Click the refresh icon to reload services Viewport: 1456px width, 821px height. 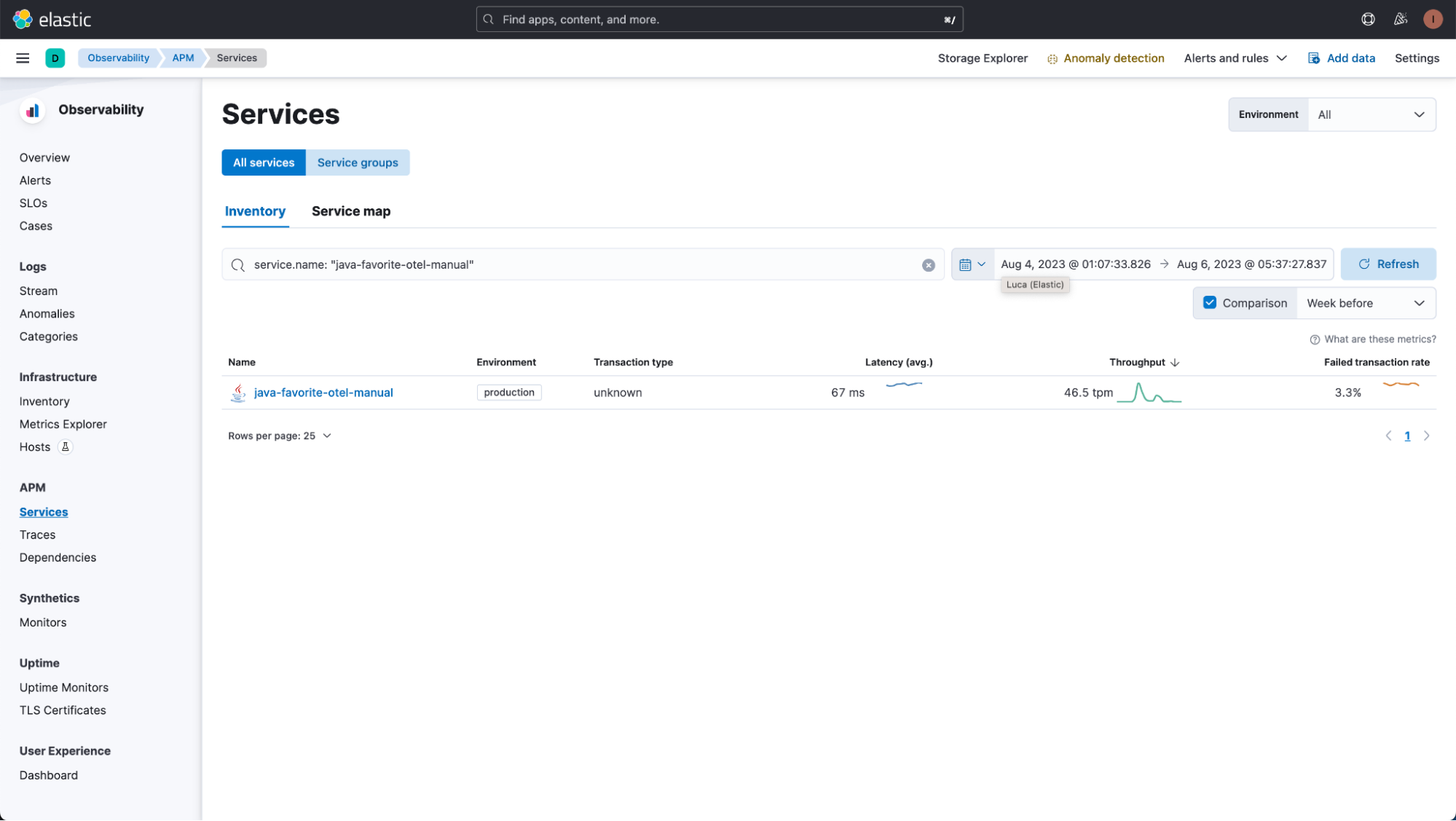1363,264
